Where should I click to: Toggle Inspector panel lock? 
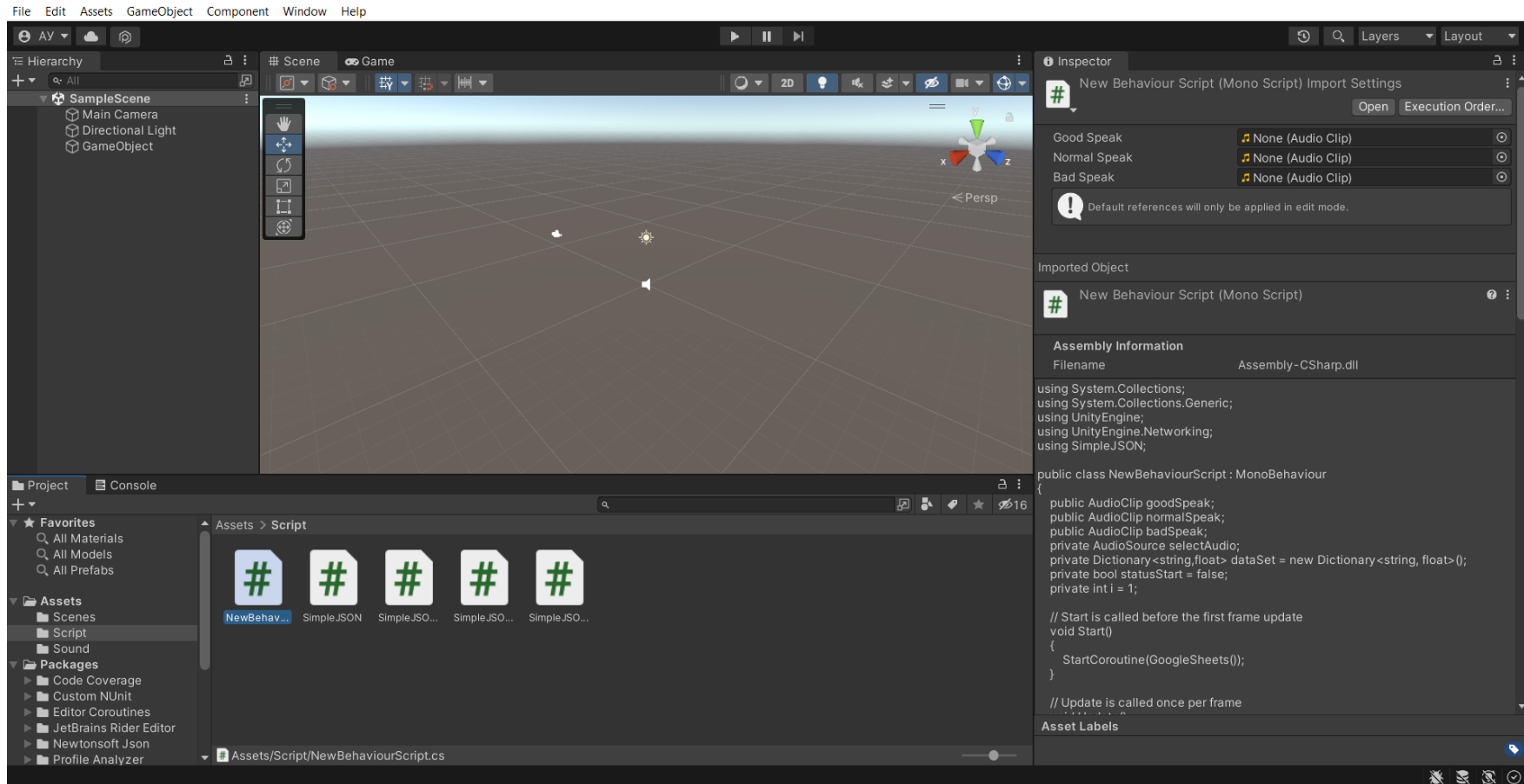(x=1497, y=61)
